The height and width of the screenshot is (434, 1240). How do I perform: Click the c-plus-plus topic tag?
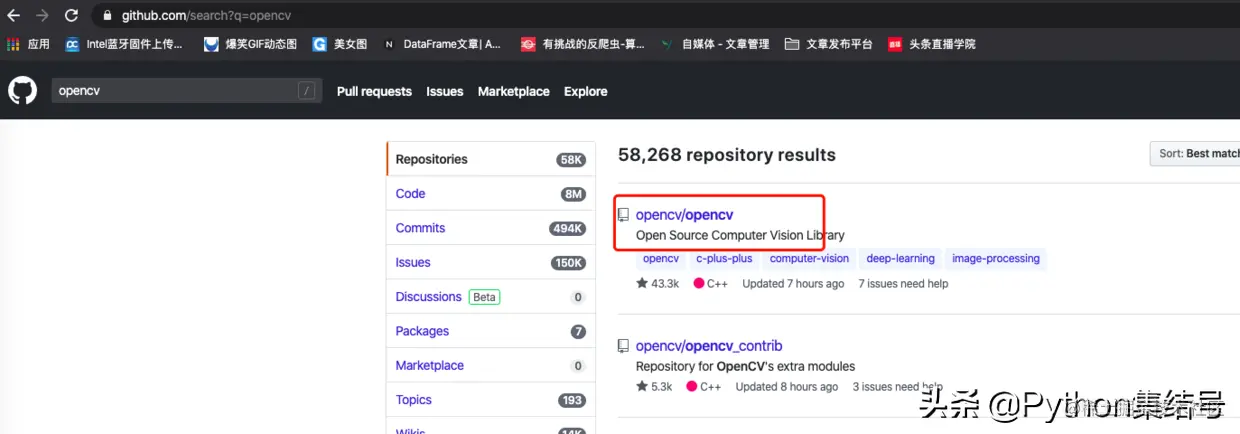click(724, 258)
